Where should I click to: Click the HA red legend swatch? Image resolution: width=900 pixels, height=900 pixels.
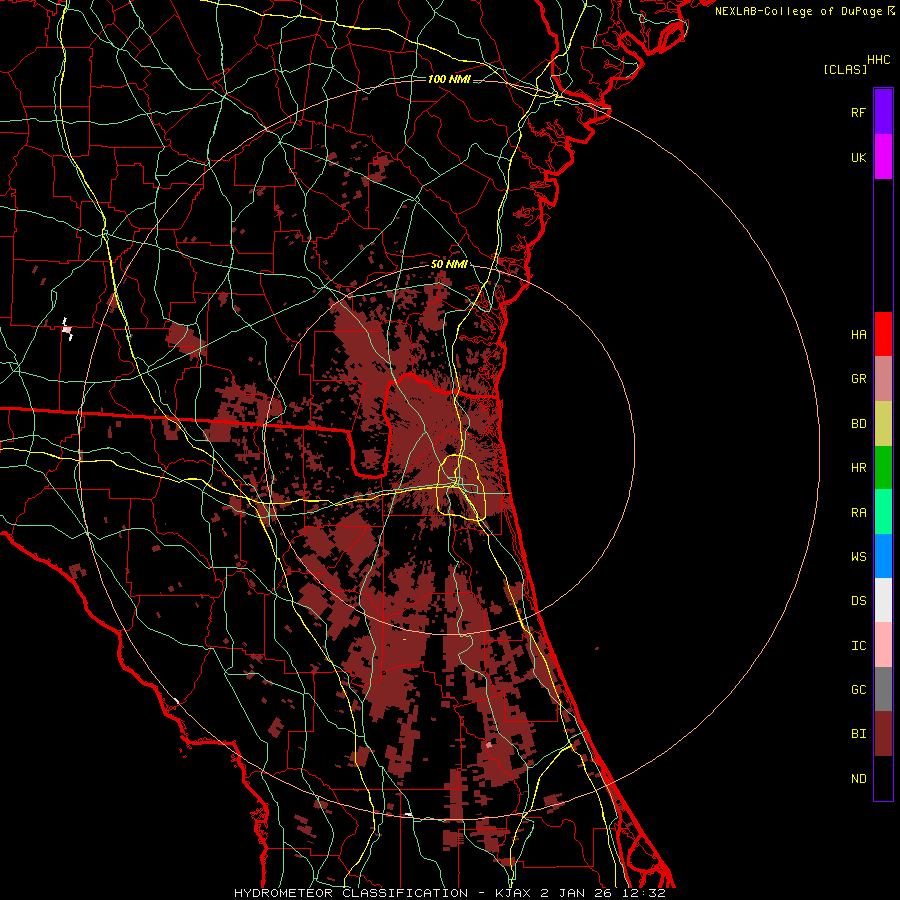tap(883, 334)
